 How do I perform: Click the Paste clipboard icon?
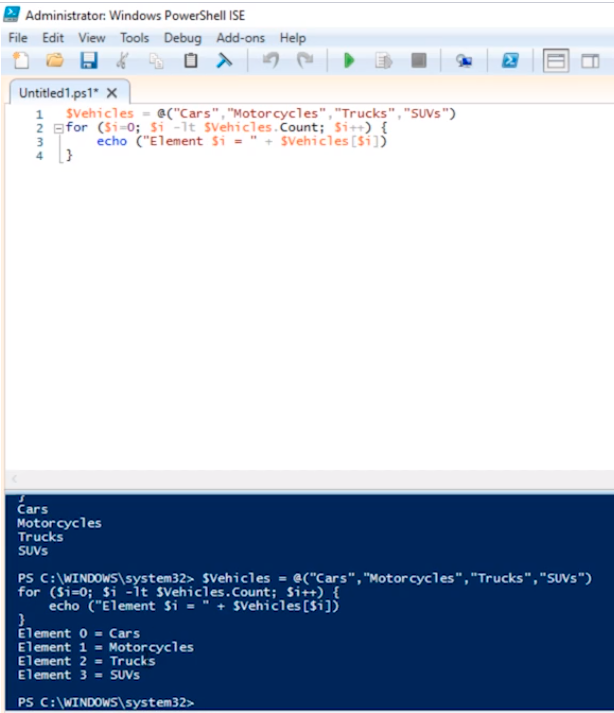coord(190,61)
